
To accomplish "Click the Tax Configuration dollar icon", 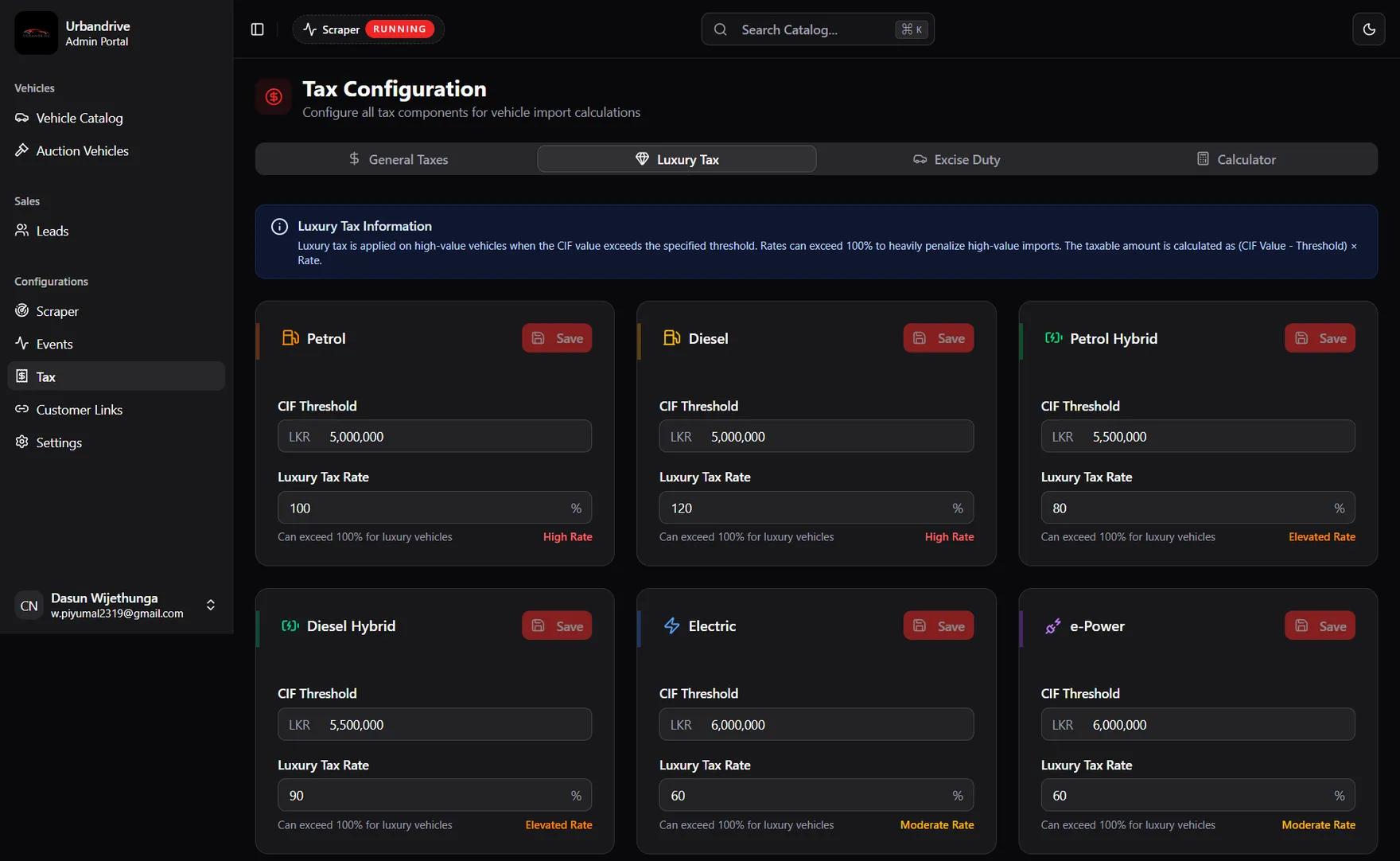I will coord(274,97).
